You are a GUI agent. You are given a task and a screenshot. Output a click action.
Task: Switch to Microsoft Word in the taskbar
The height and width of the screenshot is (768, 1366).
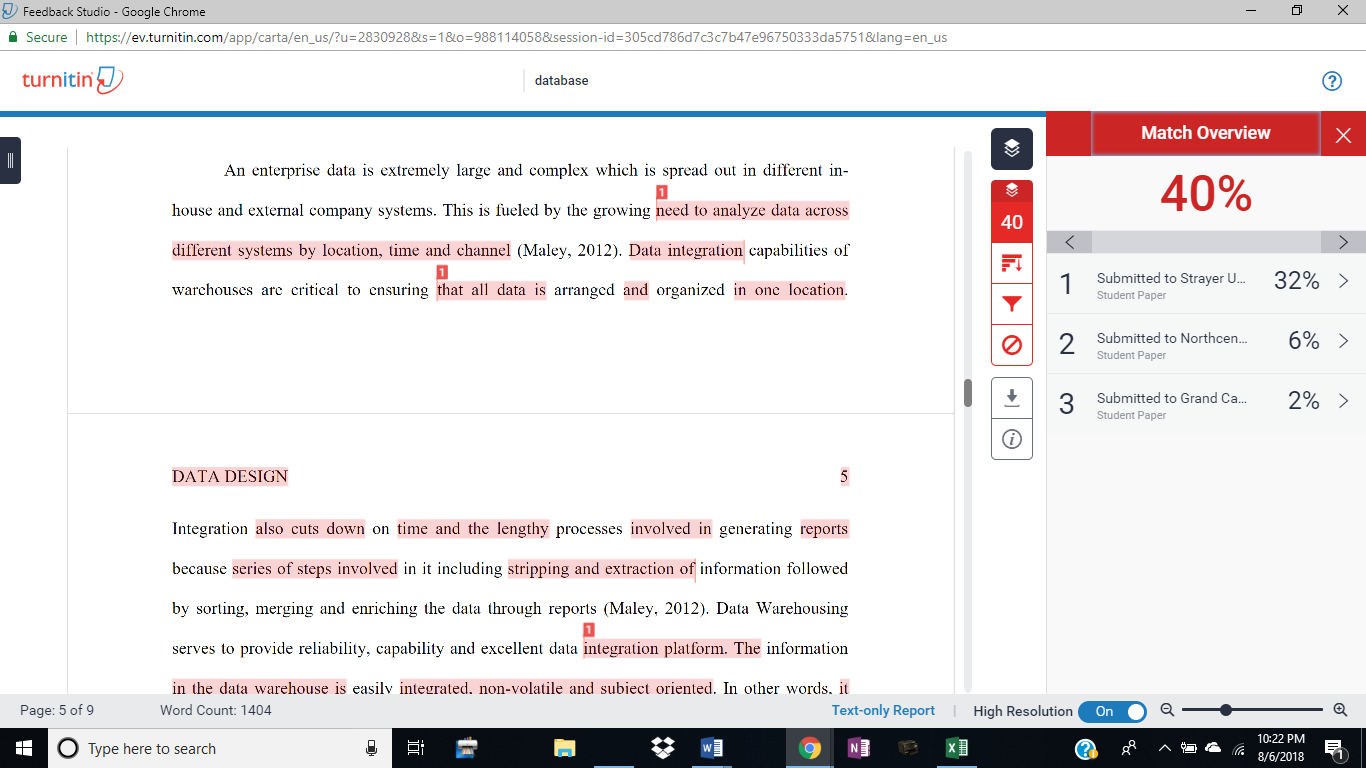click(x=712, y=748)
